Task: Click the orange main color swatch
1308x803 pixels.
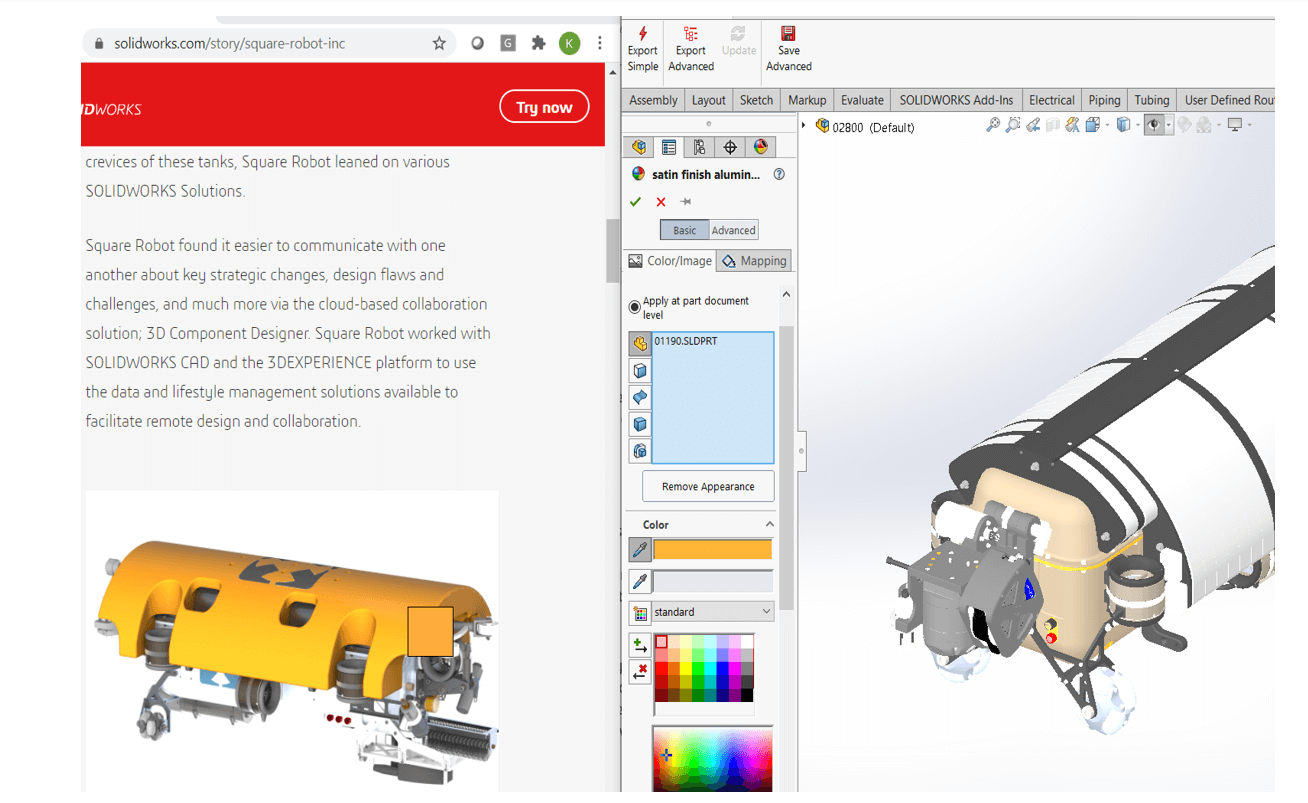Action: 712,550
